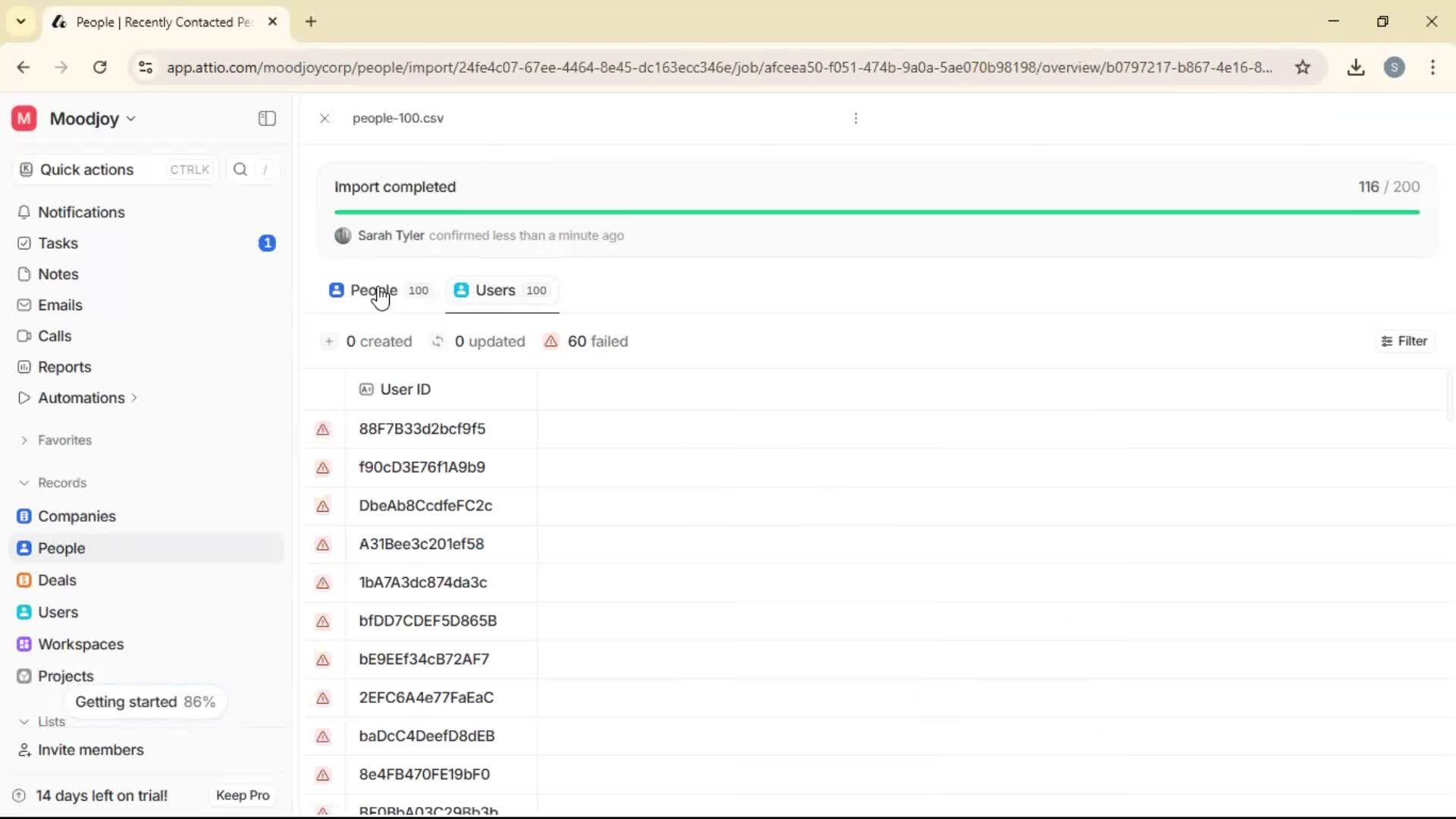Open the Calls section
1456x819 pixels.
[54, 336]
